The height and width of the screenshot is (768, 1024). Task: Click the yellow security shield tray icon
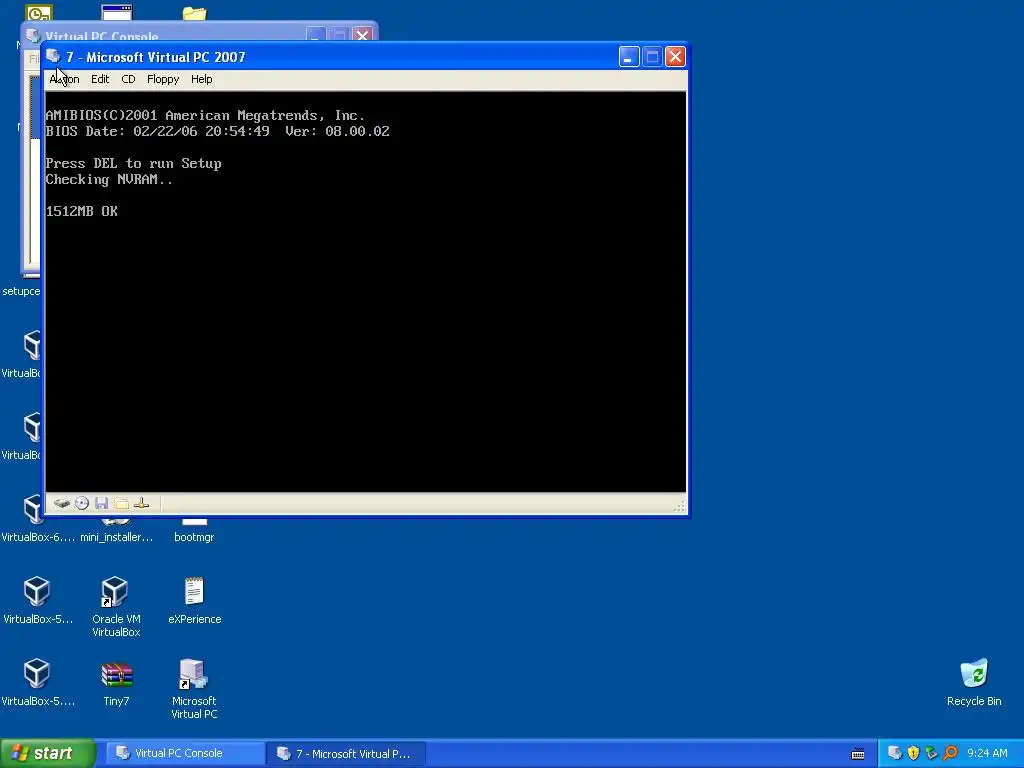click(x=913, y=753)
